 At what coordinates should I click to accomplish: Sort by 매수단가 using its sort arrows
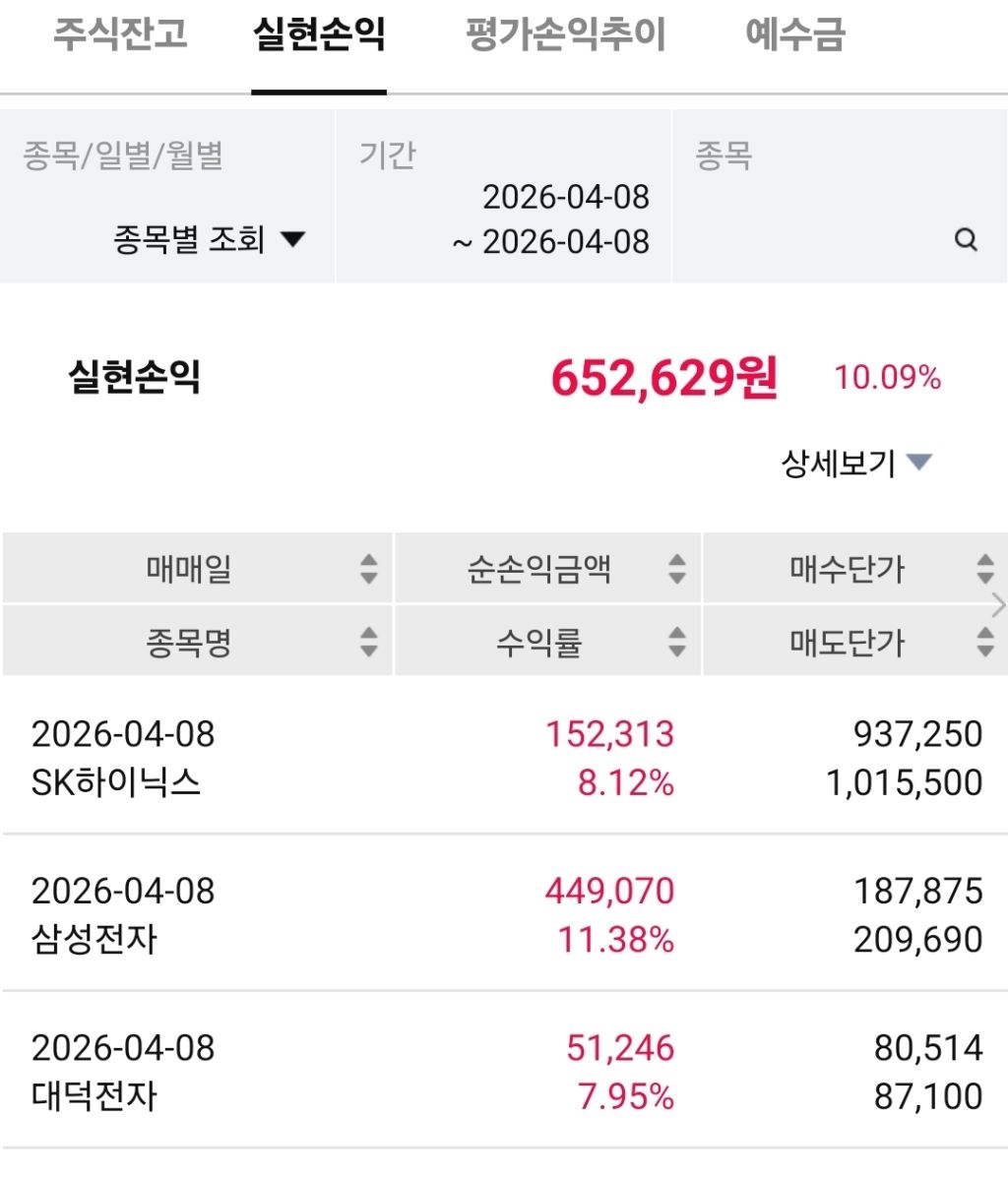pos(984,569)
